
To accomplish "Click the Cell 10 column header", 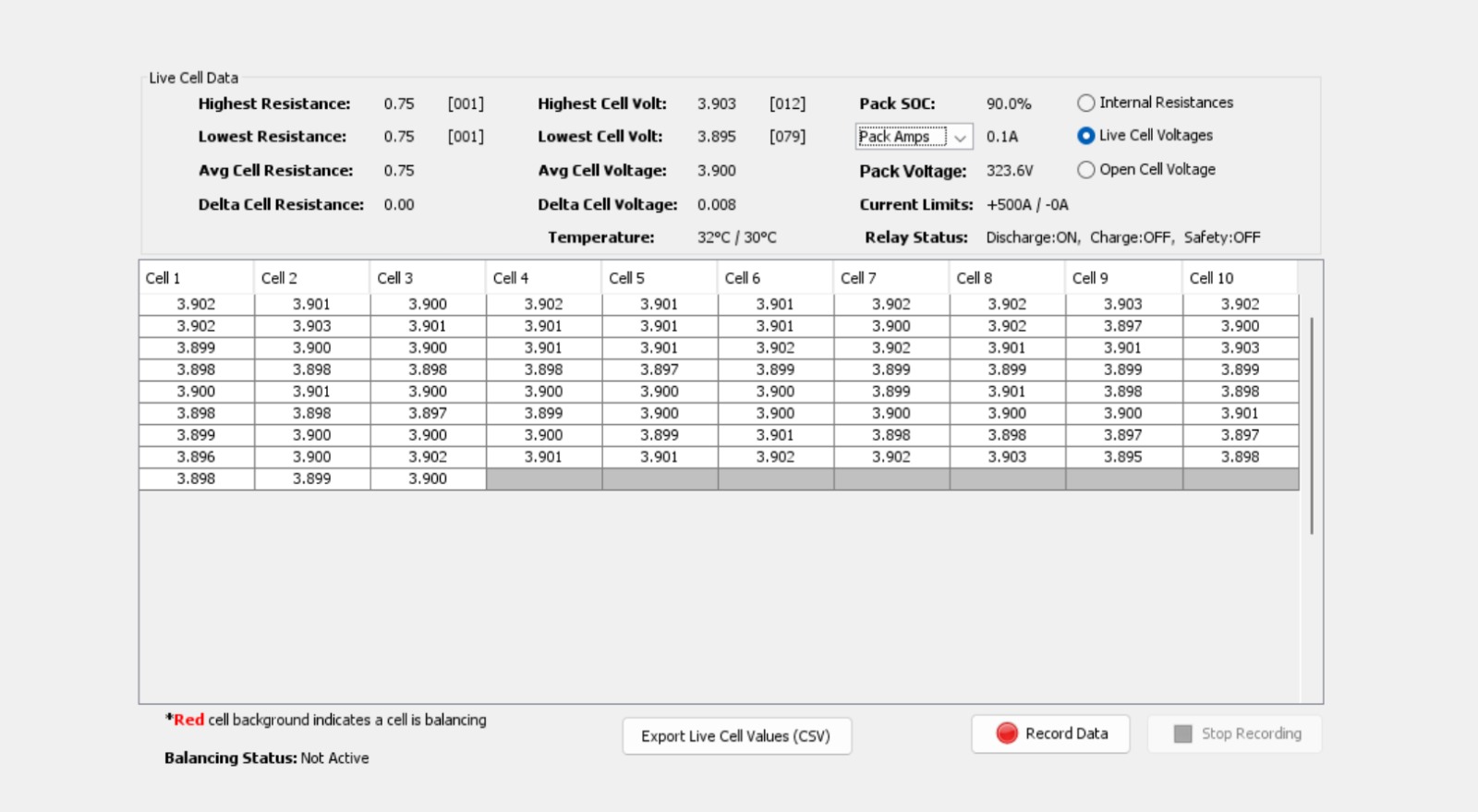I will pos(1239,278).
